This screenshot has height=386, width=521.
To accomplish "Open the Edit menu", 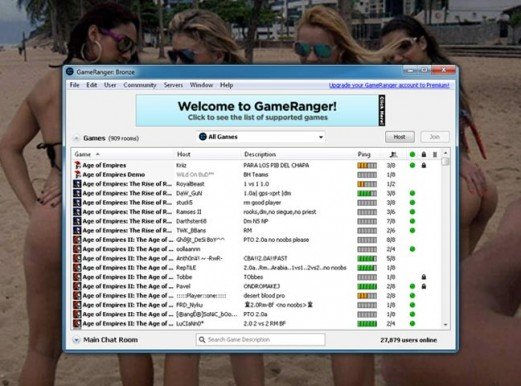I will pos(92,85).
